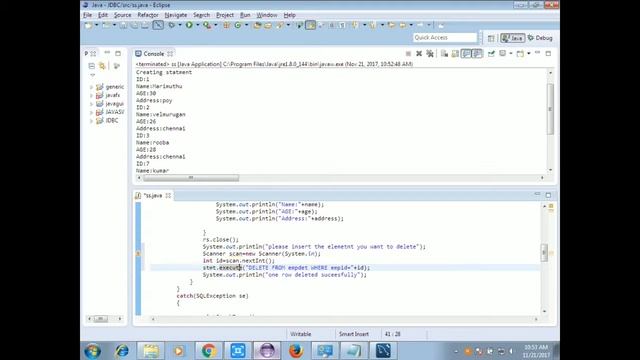
Task: Switch to the Debug perspective
Action: [x=540, y=38]
